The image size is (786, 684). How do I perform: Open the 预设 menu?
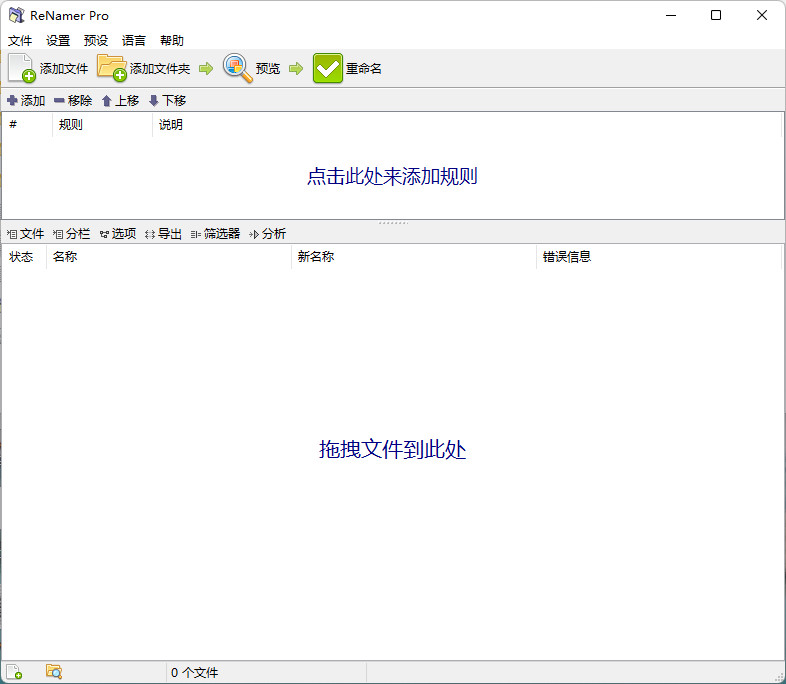(96, 41)
